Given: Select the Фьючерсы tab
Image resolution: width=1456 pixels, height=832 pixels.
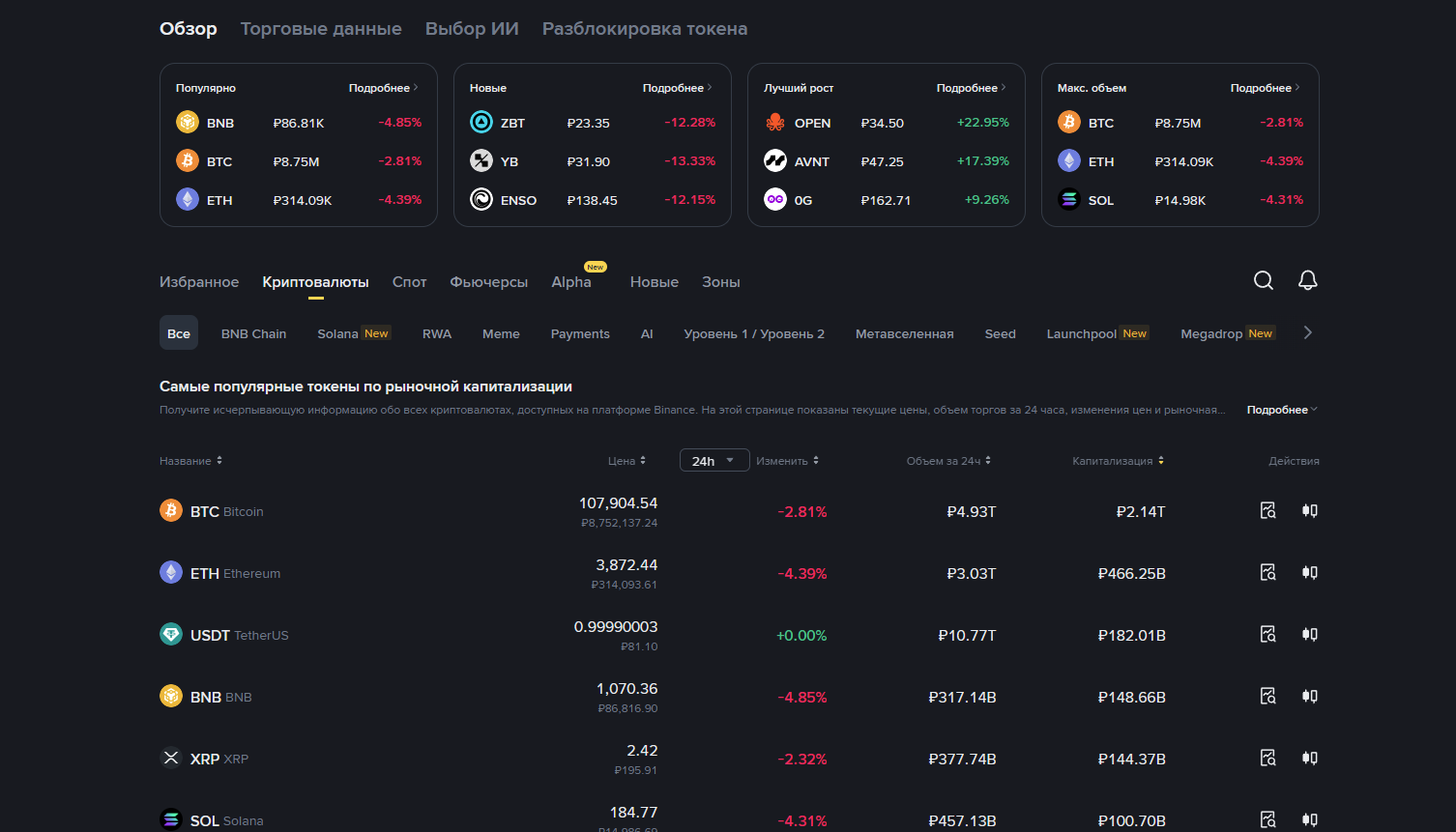Looking at the screenshot, I should 488,282.
